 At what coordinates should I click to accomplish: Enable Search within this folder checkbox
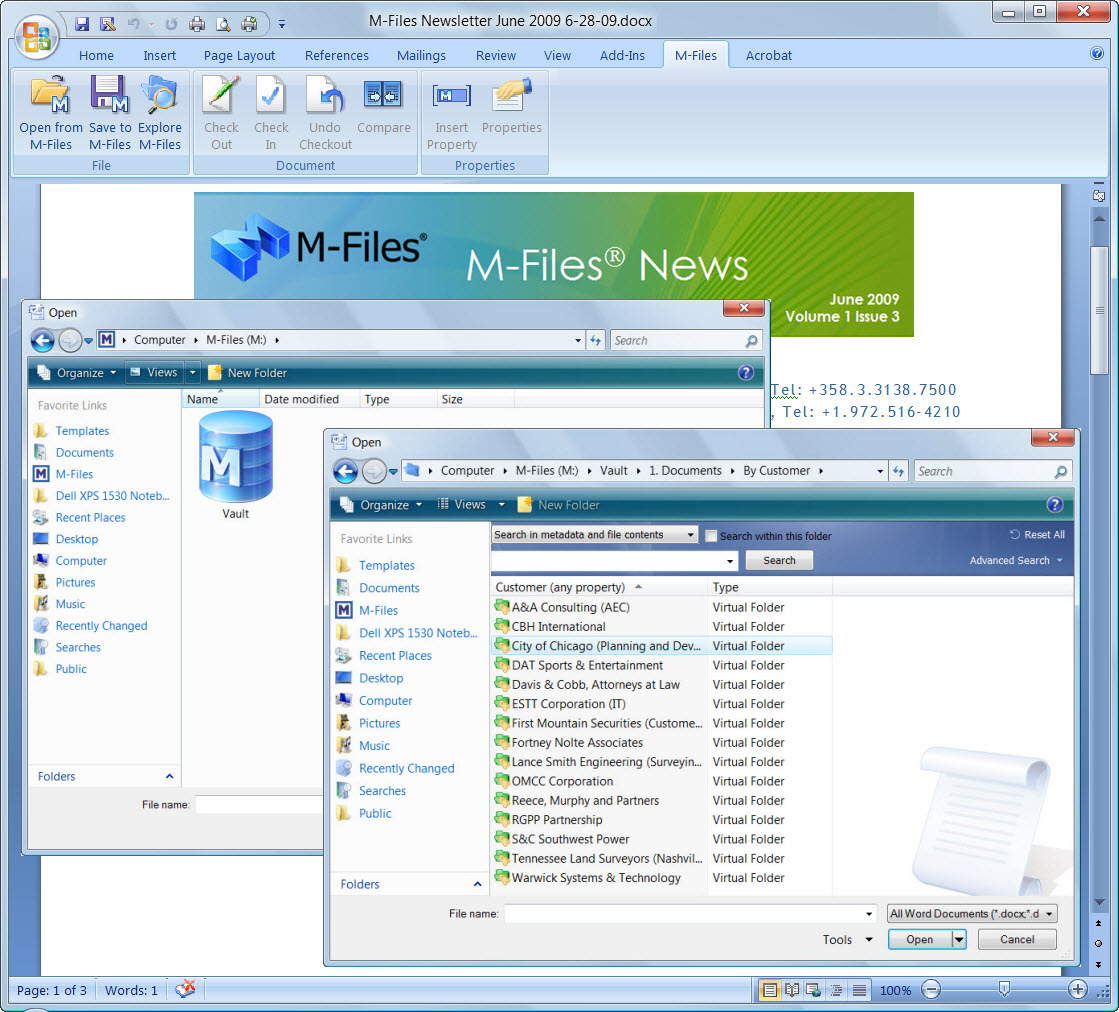coord(711,536)
